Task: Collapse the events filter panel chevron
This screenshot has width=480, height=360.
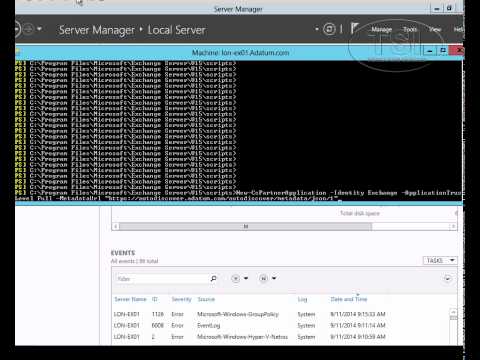Action: coord(448,278)
